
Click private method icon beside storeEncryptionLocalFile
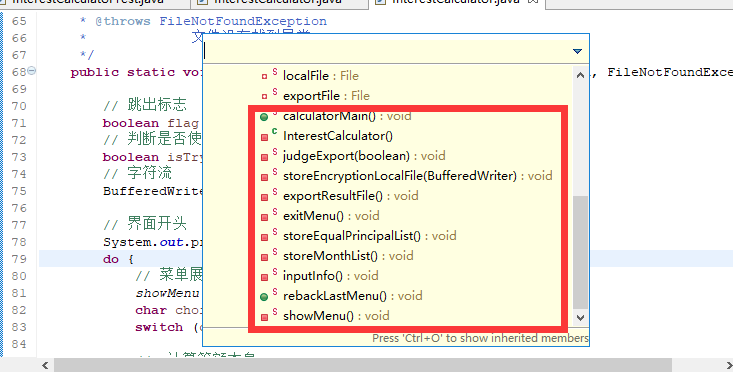264,177
